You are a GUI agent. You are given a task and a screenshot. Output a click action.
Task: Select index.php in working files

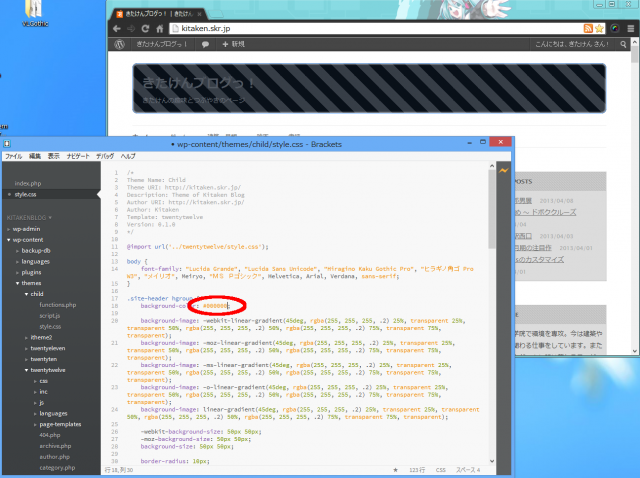pos(28,183)
